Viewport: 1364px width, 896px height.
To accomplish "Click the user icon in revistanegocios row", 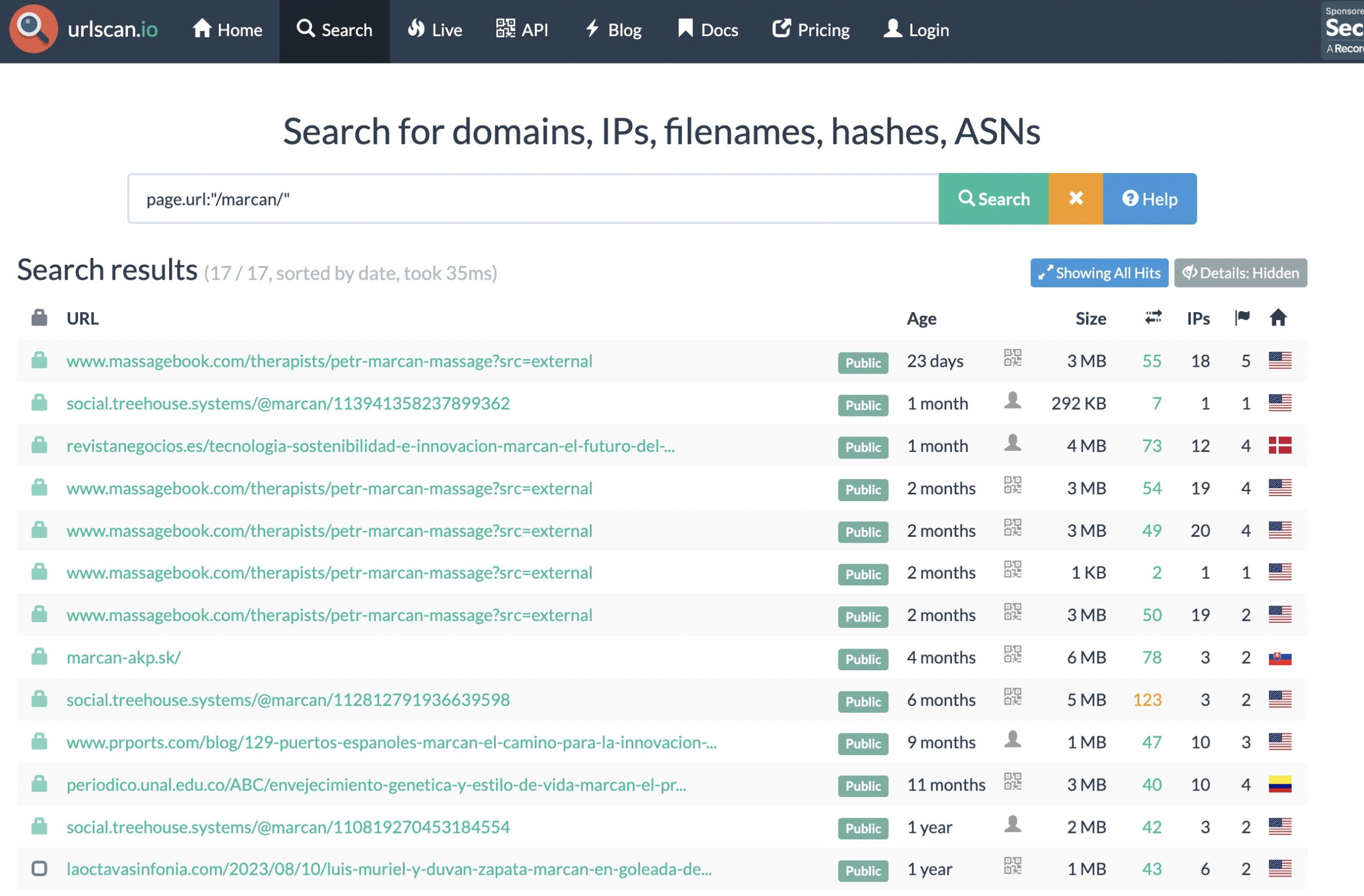I will pos(1013,443).
